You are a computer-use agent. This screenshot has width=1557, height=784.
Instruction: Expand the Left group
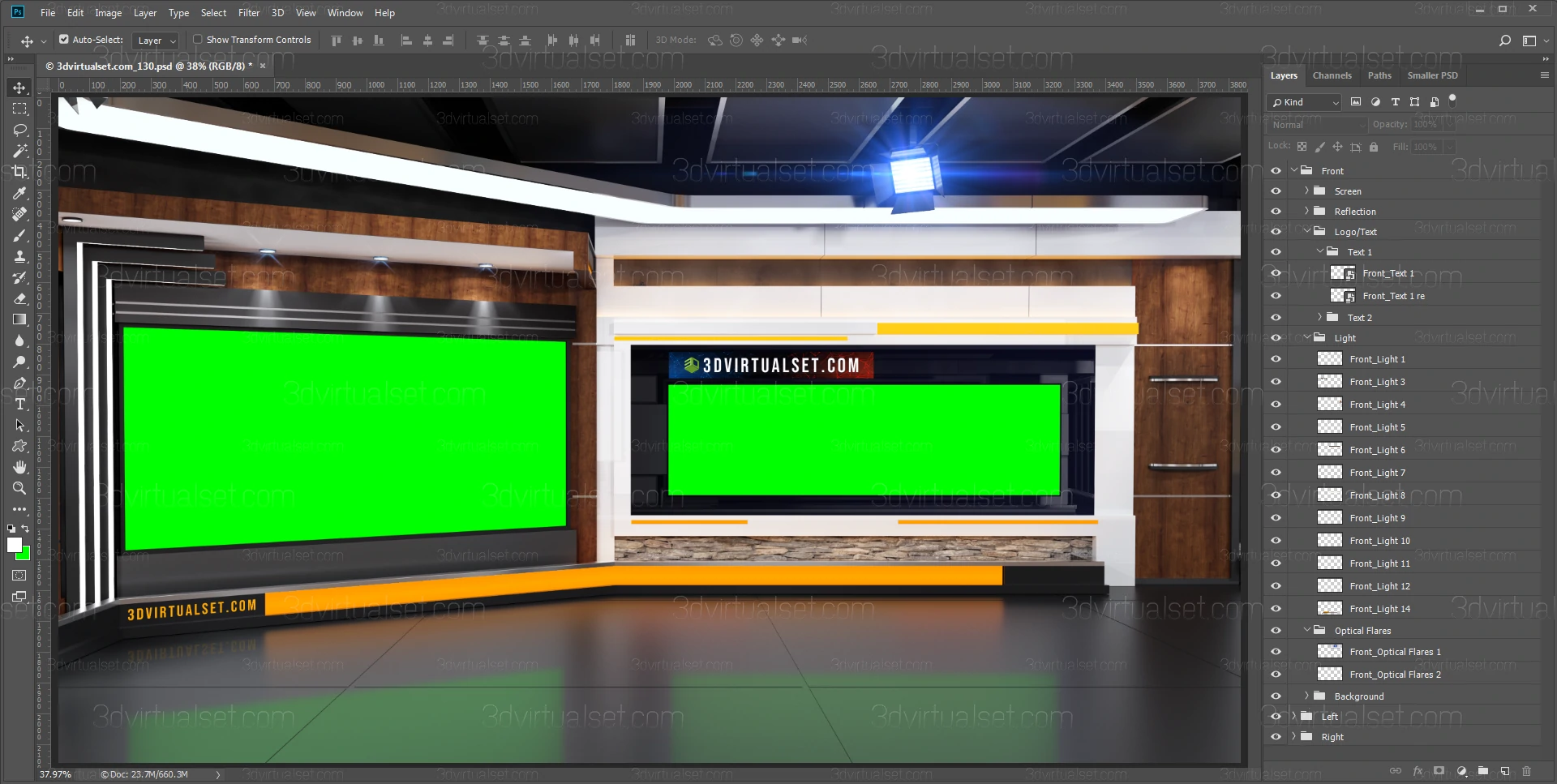[x=1293, y=717]
